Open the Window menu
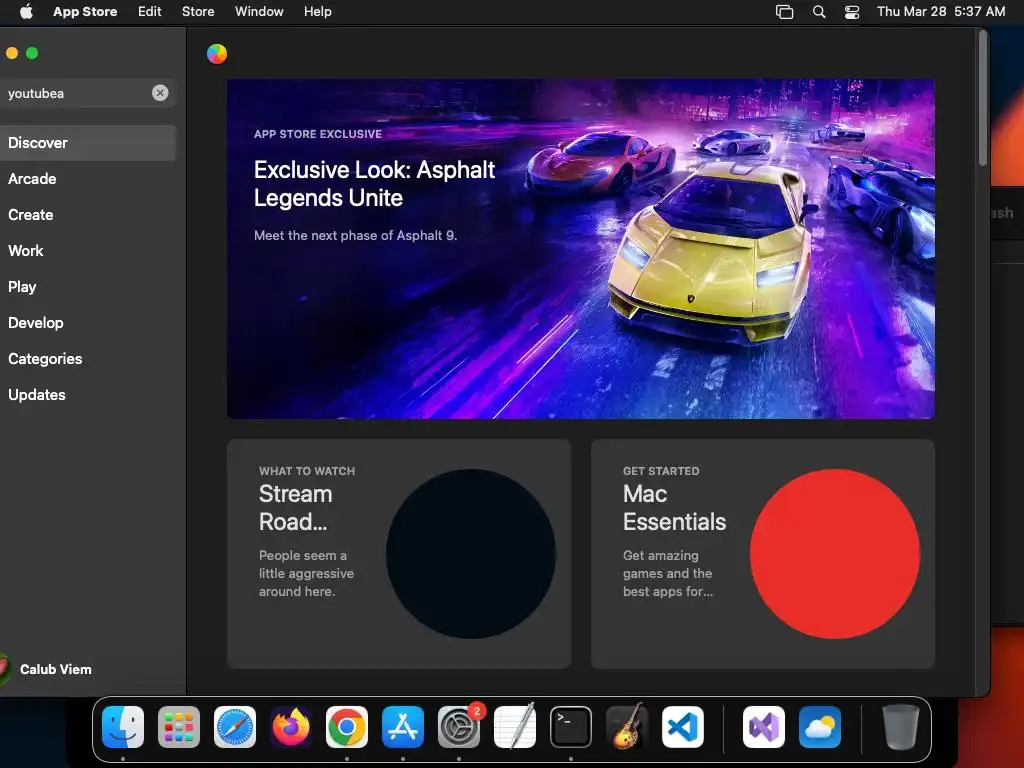1024x768 pixels. pyautogui.click(x=259, y=12)
